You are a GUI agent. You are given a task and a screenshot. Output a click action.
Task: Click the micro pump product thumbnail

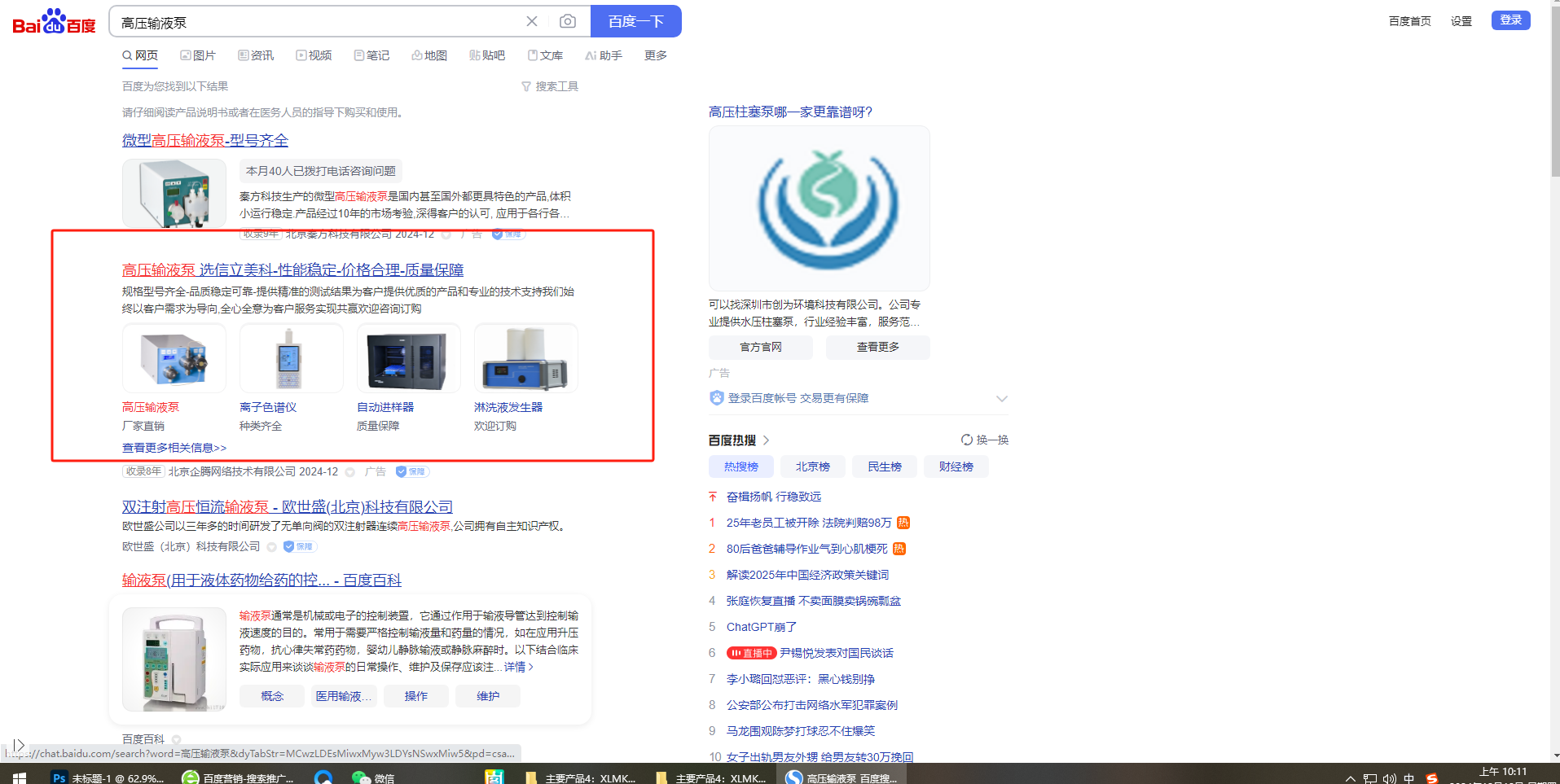(x=174, y=193)
